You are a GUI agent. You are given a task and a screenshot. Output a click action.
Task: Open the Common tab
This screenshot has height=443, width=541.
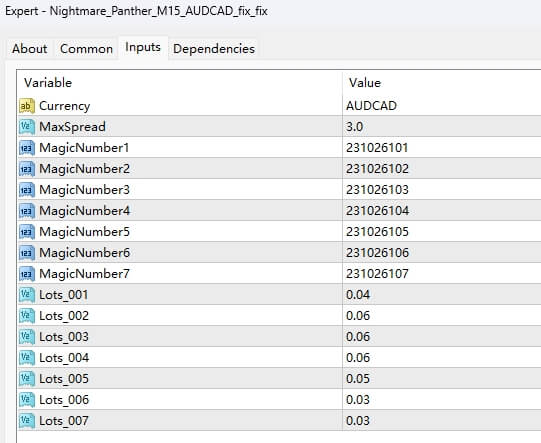tap(86, 49)
